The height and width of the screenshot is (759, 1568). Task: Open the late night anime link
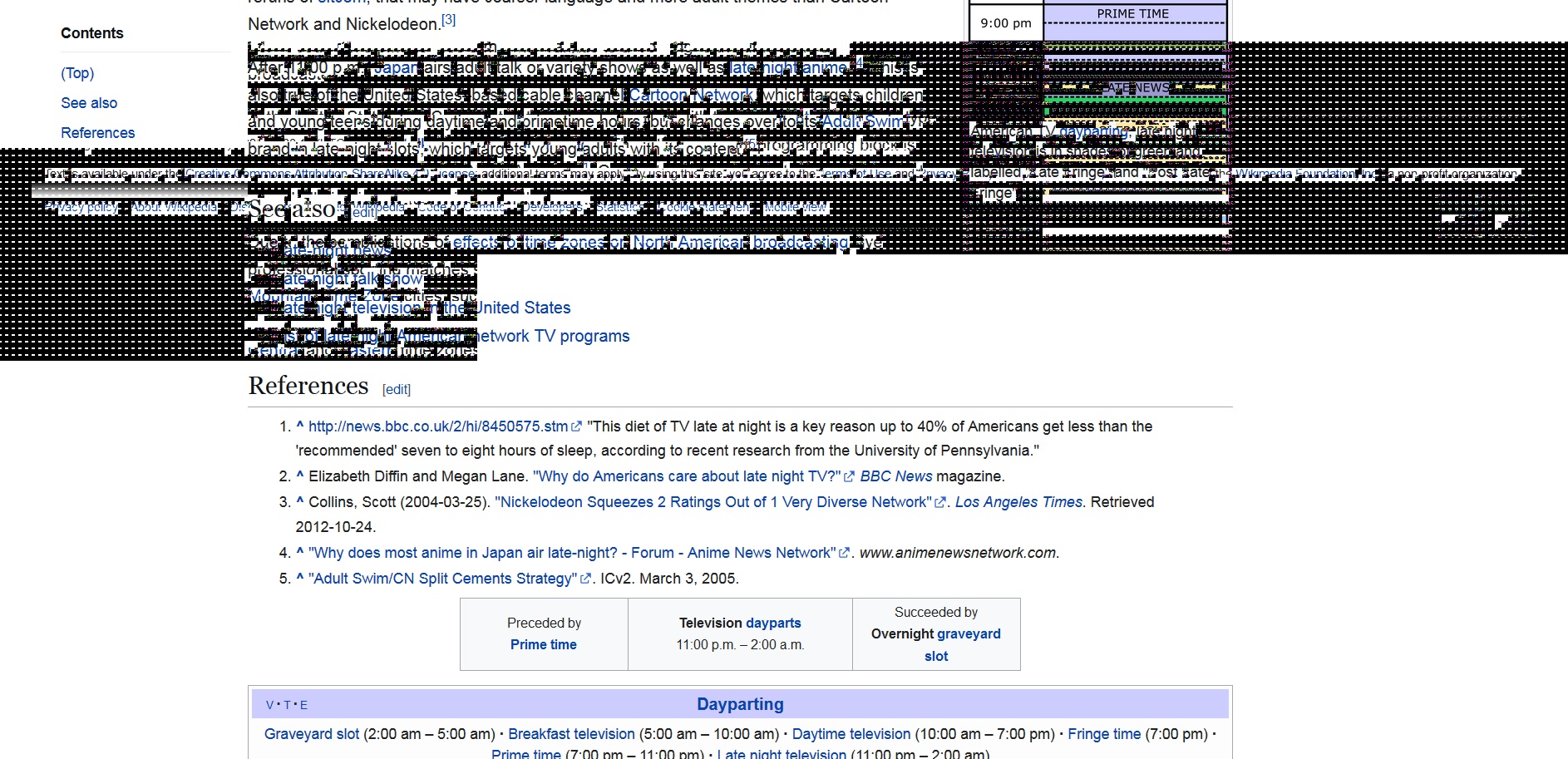[x=789, y=68]
